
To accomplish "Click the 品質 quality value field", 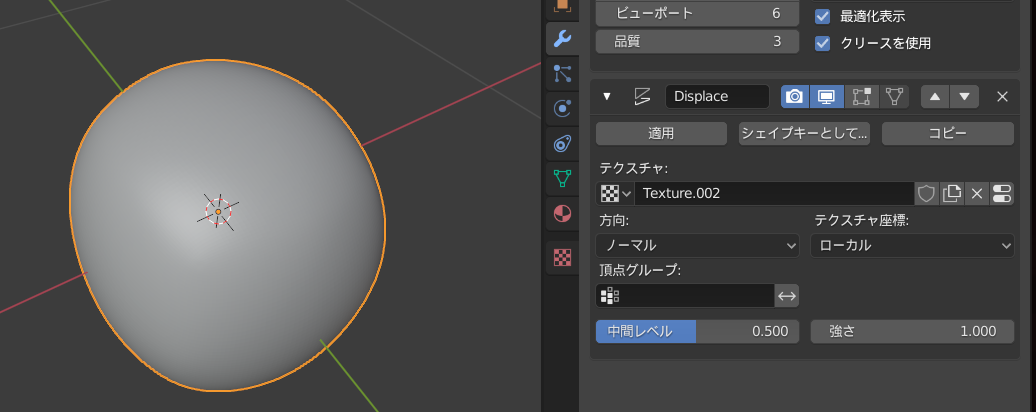I will tap(697, 42).
